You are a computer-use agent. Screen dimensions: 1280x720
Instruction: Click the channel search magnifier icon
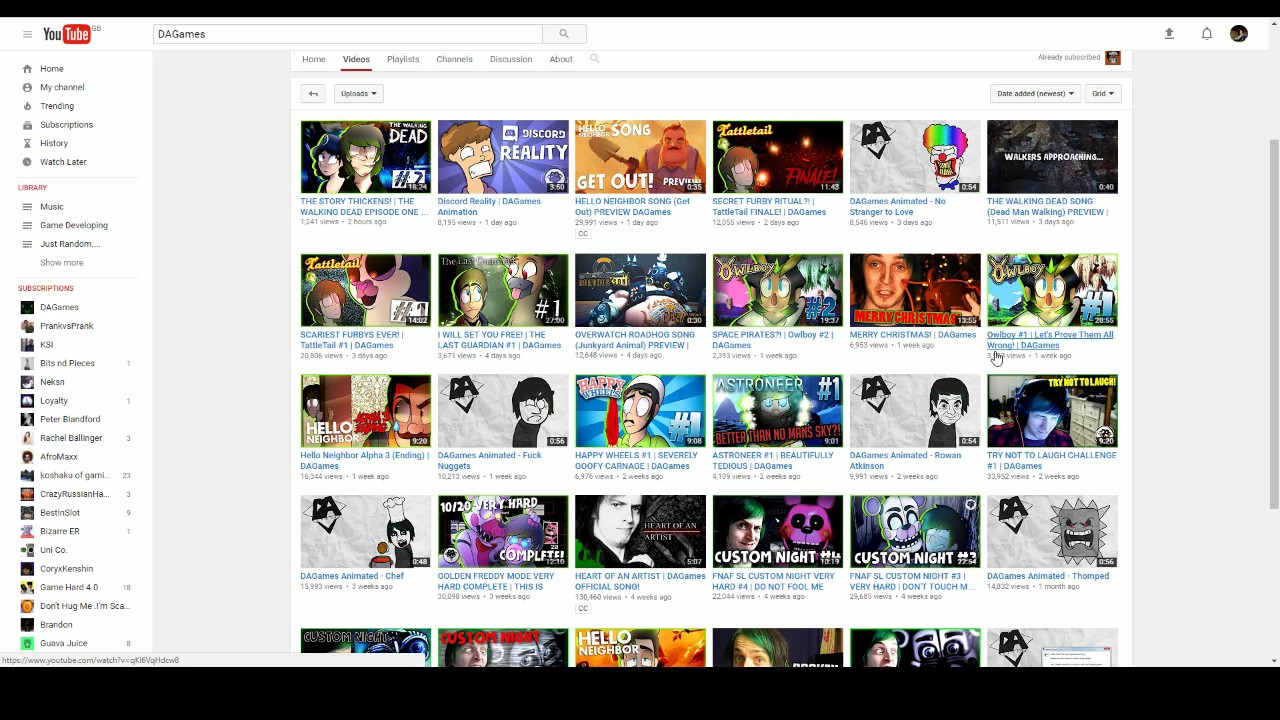coord(594,59)
